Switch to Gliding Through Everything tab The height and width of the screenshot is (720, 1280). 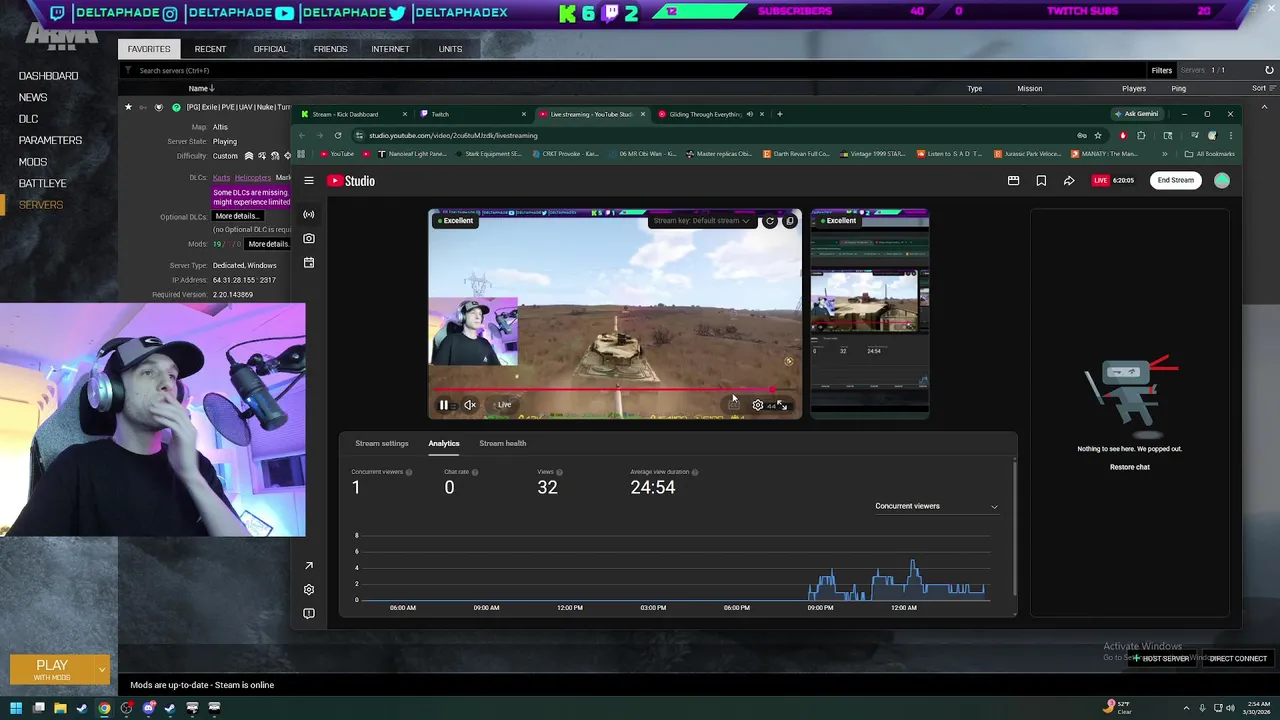pos(710,114)
